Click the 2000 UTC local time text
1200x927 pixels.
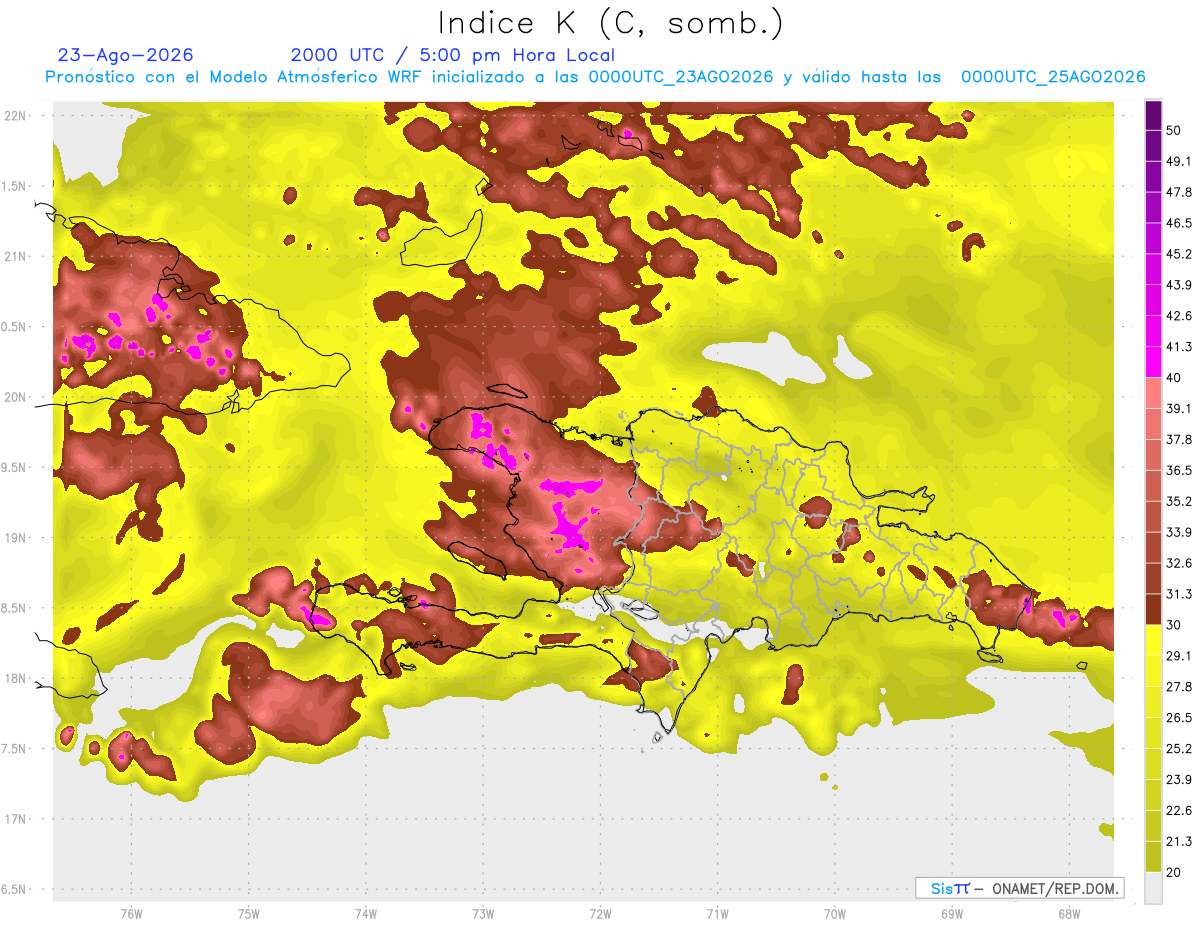pos(453,55)
